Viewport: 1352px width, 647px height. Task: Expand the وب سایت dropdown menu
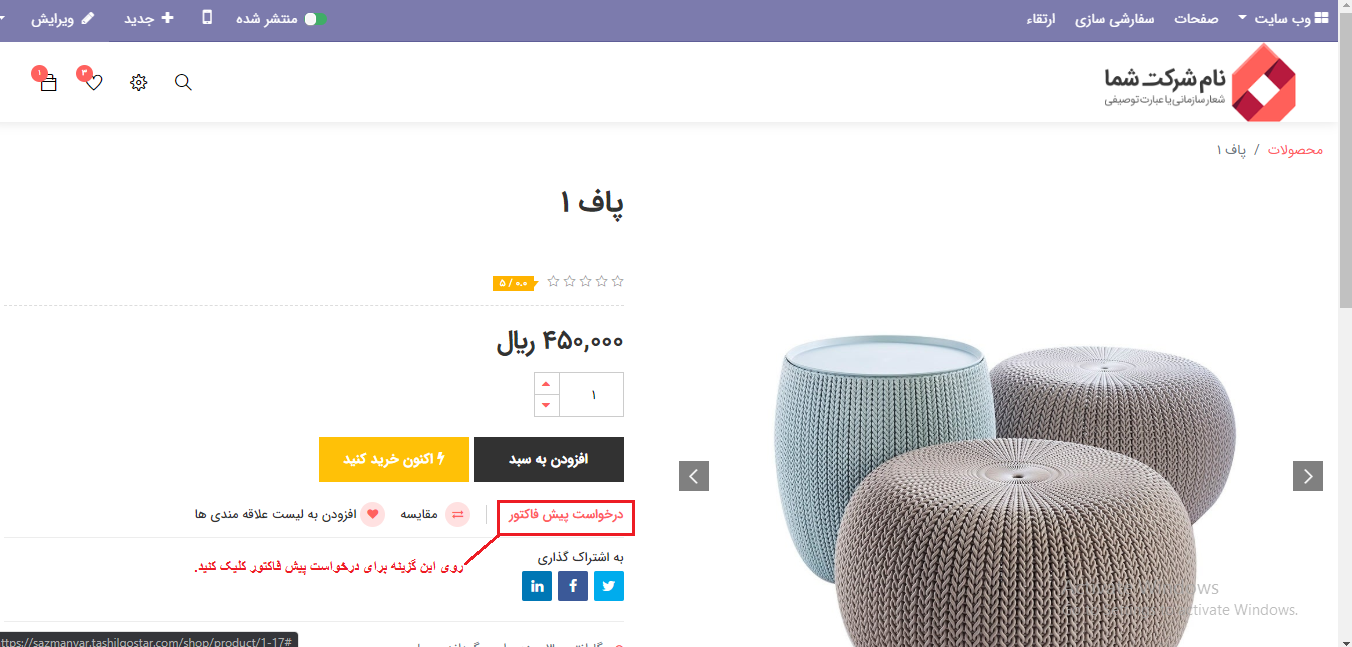[1283, 19]
